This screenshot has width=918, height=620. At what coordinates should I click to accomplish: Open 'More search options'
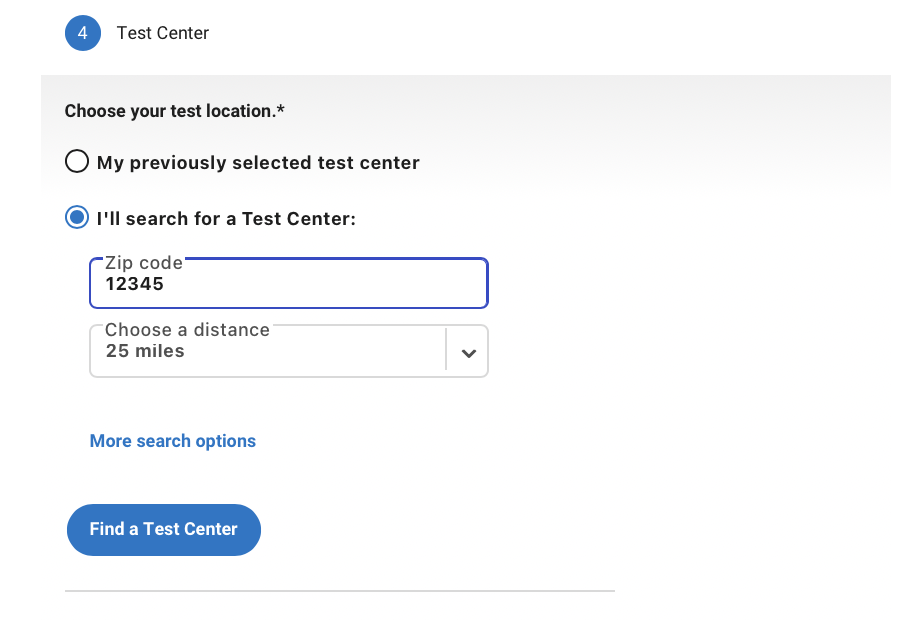[172, 440]
